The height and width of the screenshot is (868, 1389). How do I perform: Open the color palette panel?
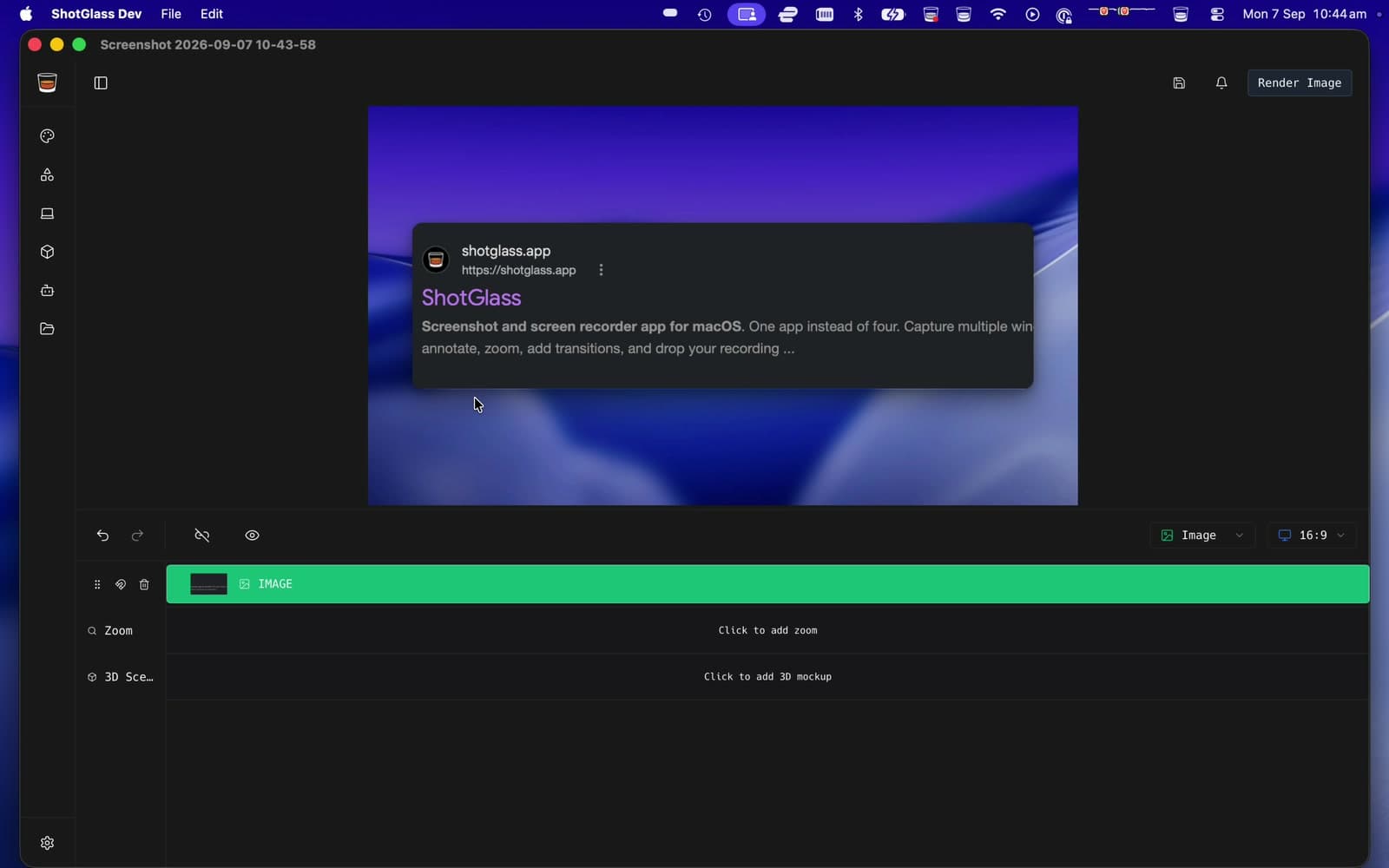47,136
